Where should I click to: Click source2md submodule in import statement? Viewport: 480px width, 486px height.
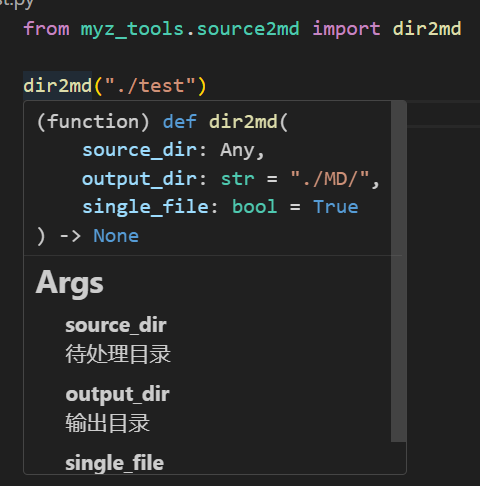248,29
